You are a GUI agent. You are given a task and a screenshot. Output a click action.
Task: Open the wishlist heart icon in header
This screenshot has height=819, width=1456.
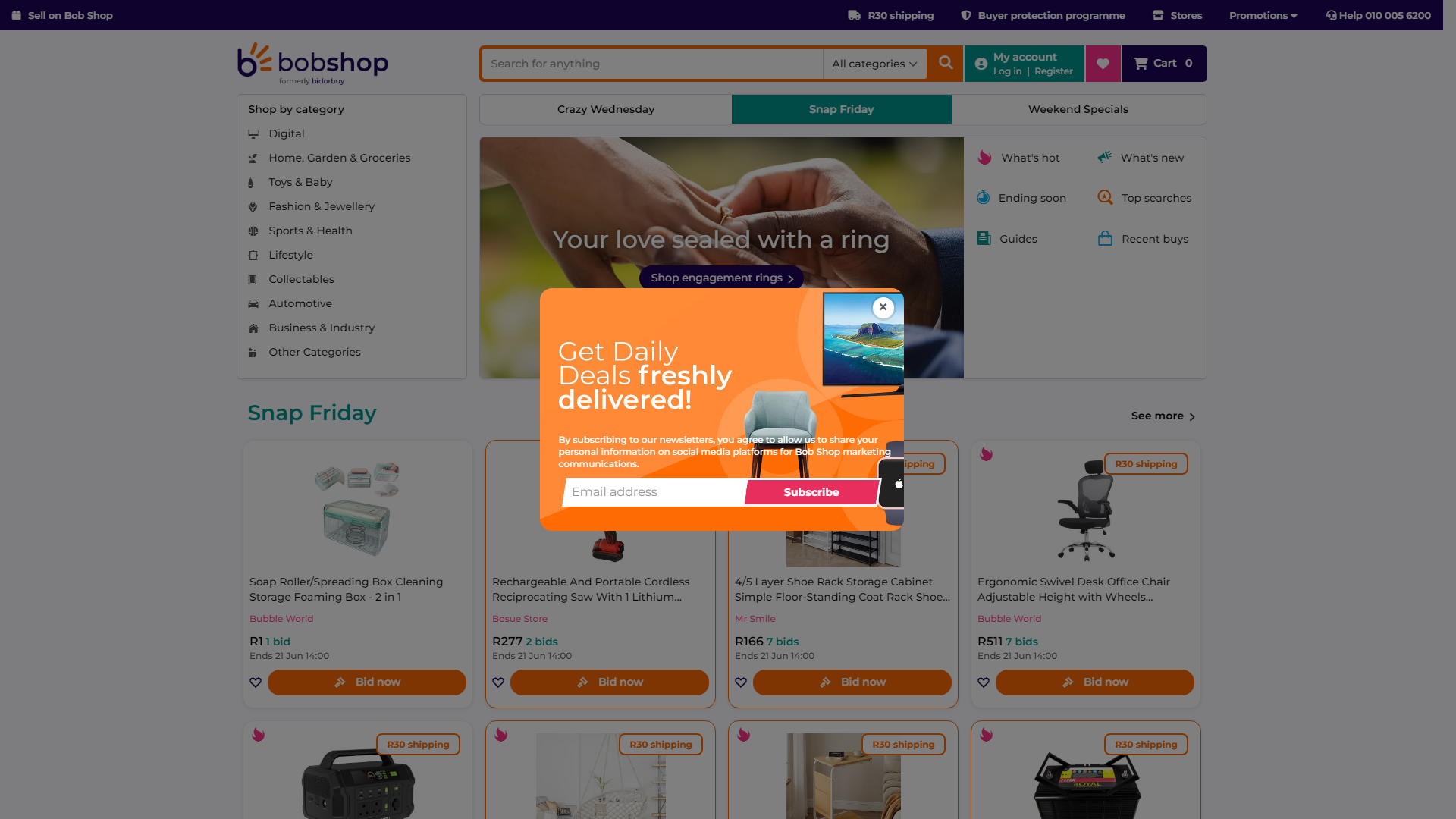pyautogui.click(x=1103, y=64)
